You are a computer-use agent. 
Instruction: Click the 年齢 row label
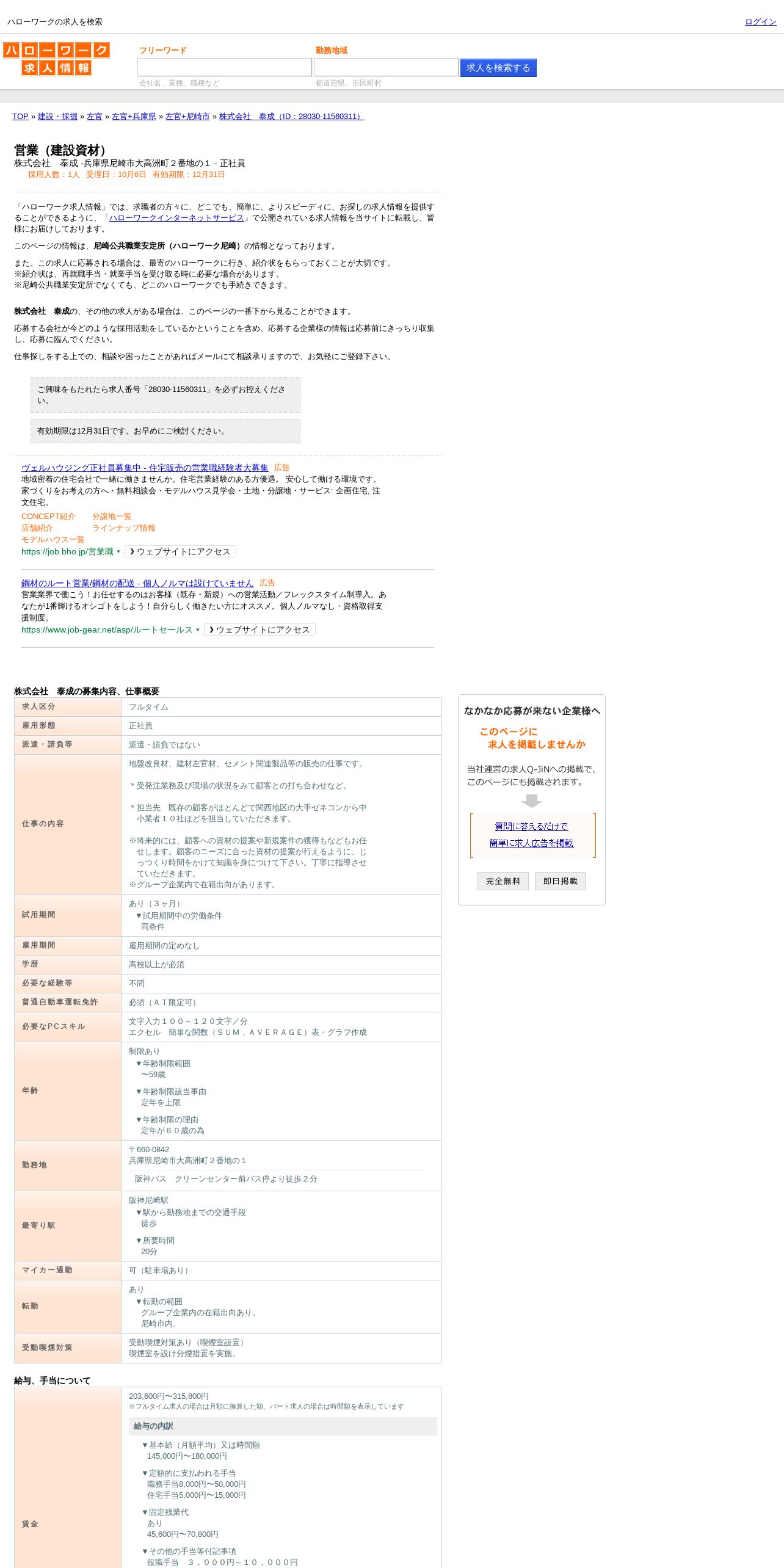pos(30,1091)
